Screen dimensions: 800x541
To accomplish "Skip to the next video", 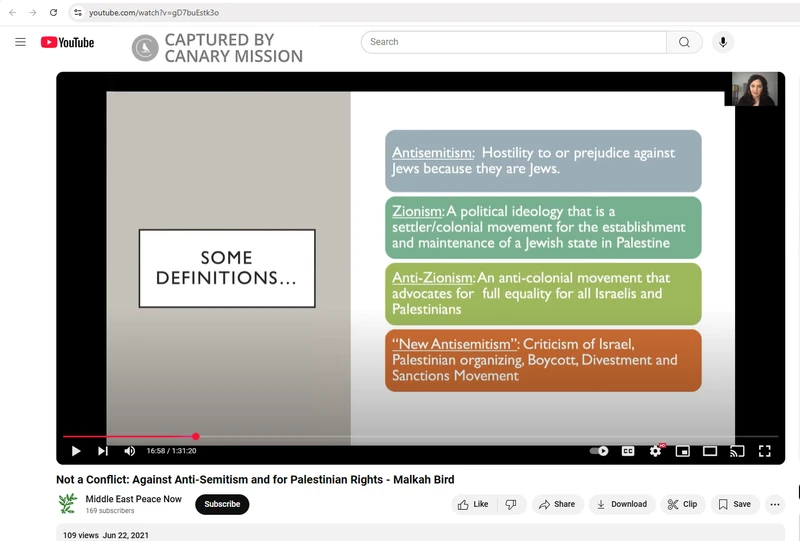I will (103, 451).
